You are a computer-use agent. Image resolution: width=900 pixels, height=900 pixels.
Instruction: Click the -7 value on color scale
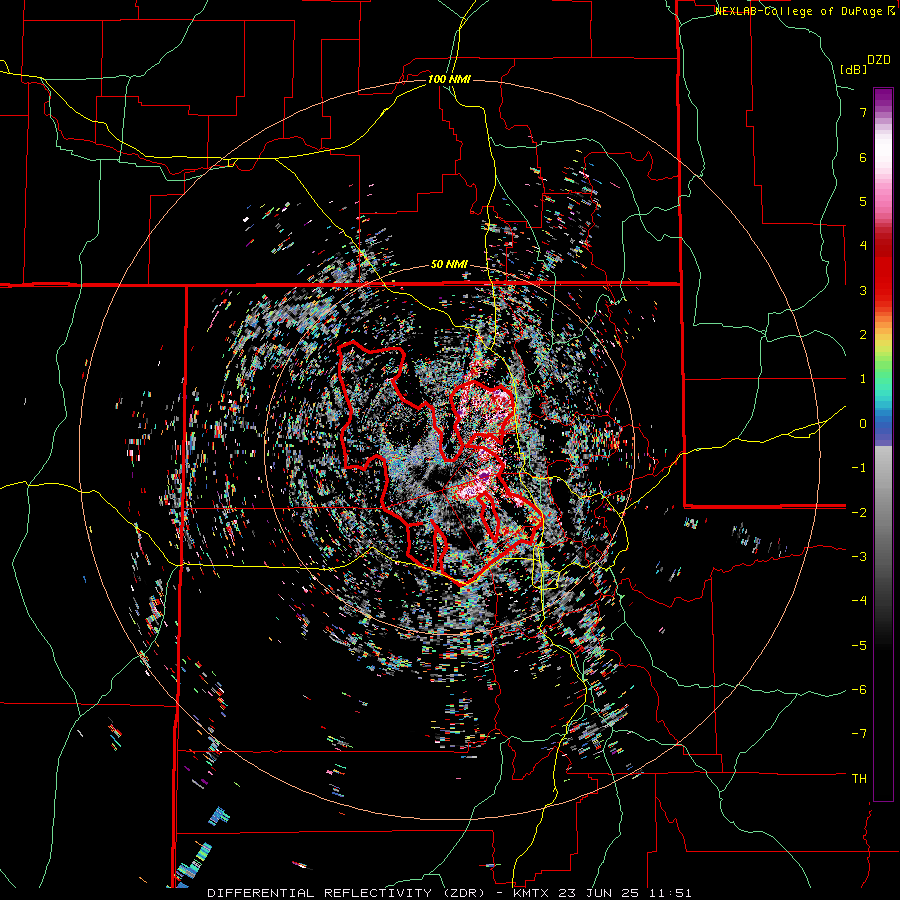pyautogui.click(x=859, y=734)
